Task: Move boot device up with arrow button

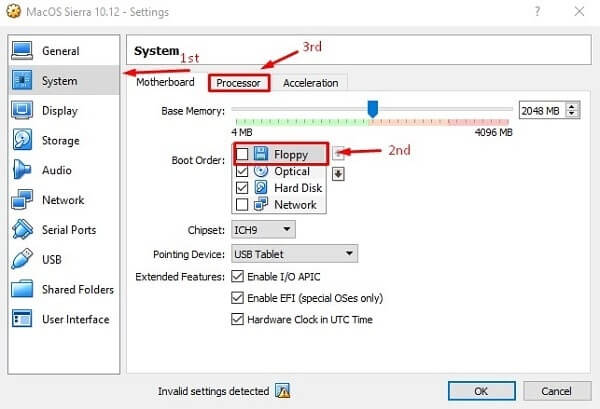Action: click(338, 153)
